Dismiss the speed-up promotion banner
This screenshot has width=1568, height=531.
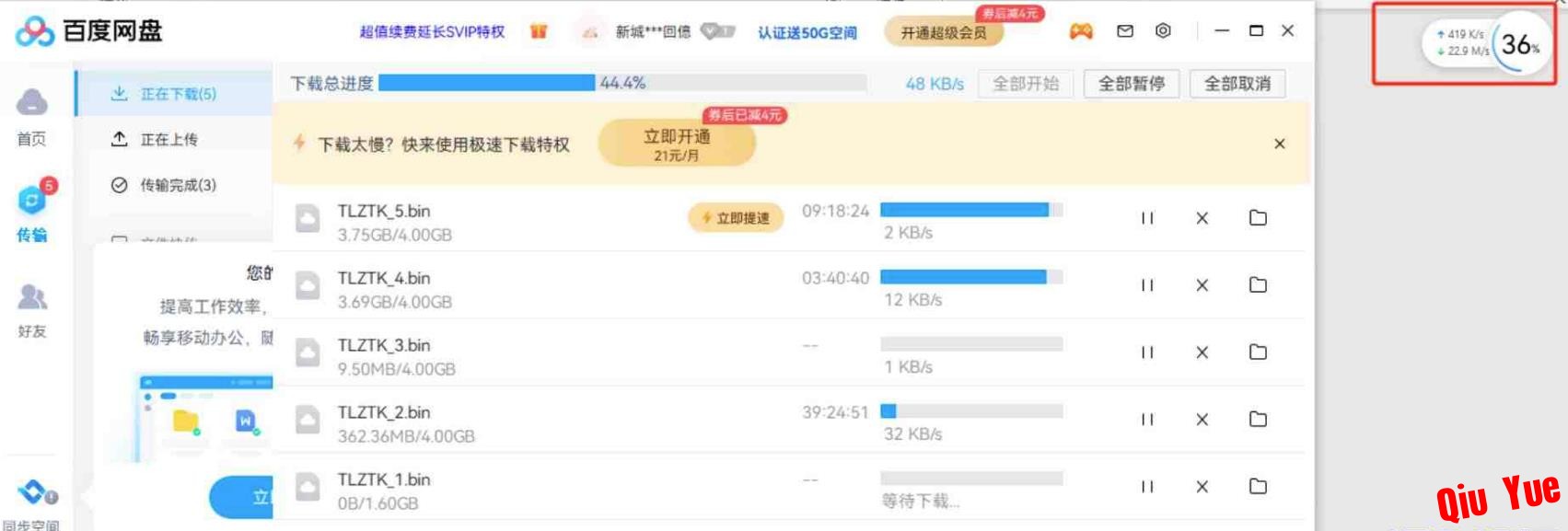pos(1279,144)
